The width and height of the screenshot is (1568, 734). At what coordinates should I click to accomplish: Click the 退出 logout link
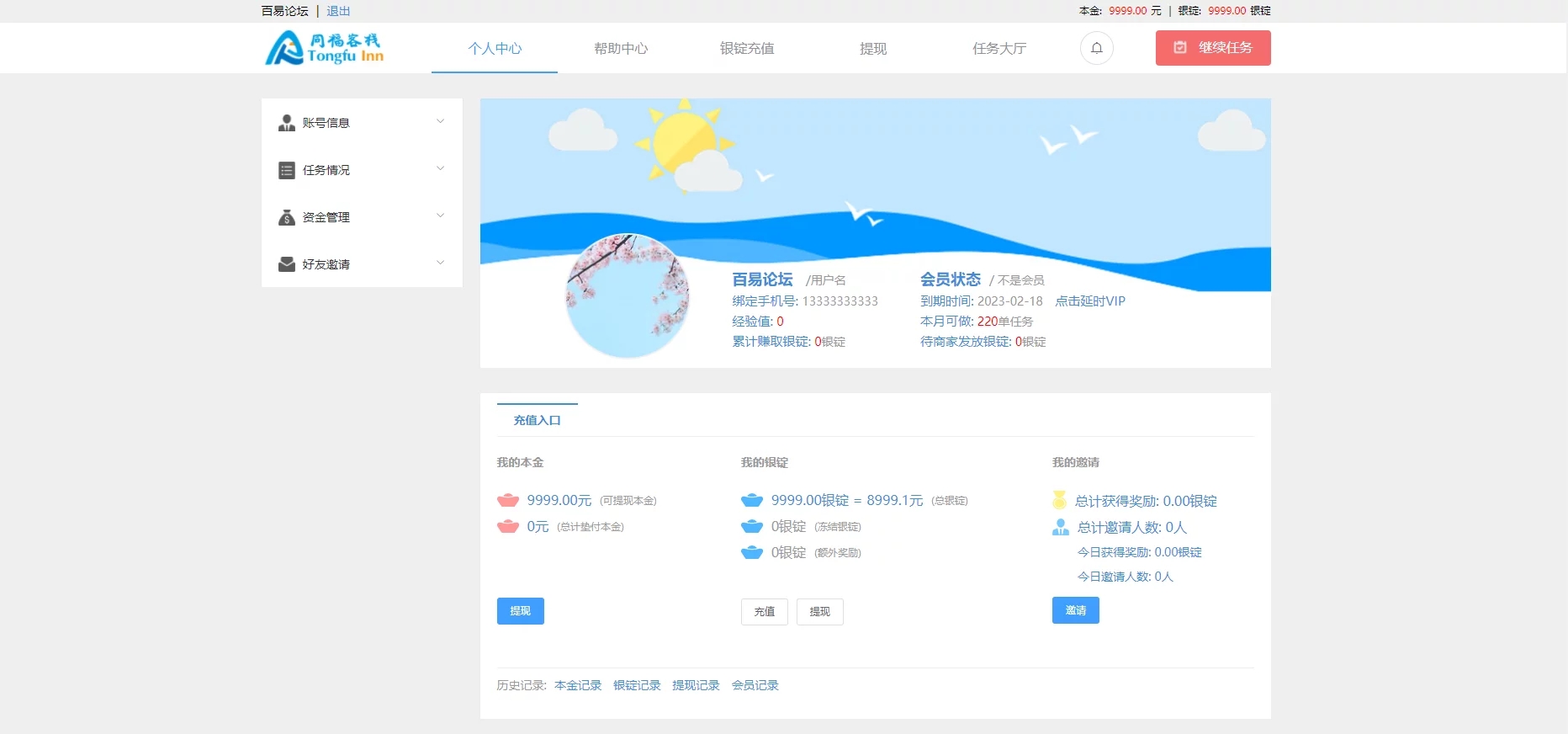pyautogui.click(x=338, y=11)
